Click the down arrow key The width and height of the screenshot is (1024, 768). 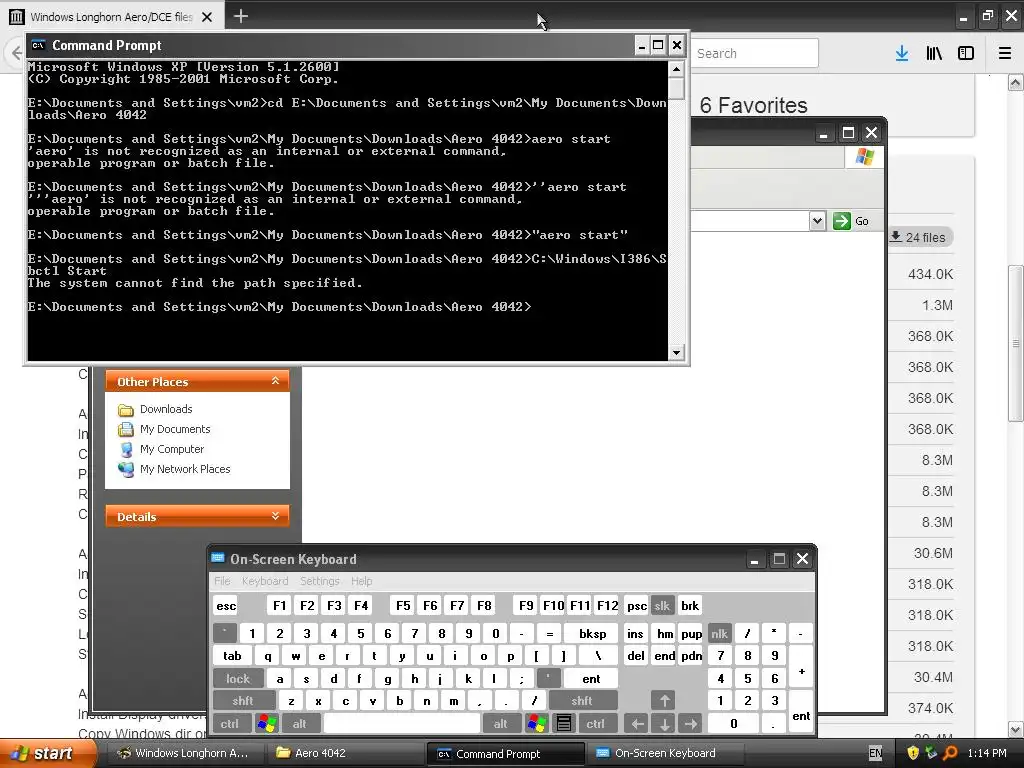click(x=664, y=724)
